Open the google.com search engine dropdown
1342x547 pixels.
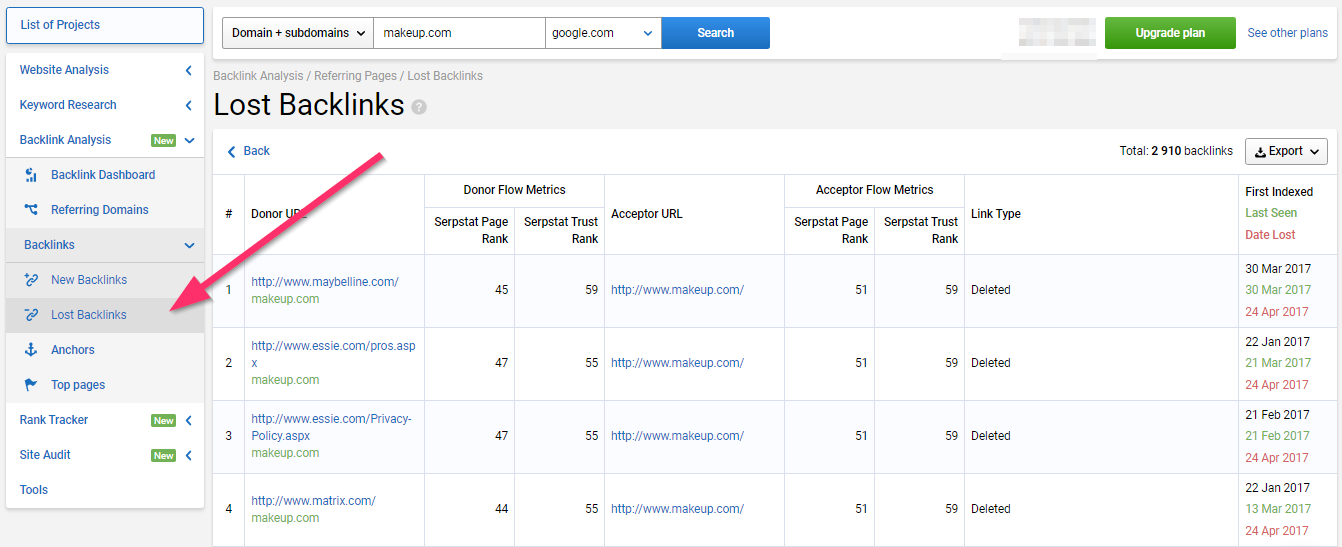603,33
